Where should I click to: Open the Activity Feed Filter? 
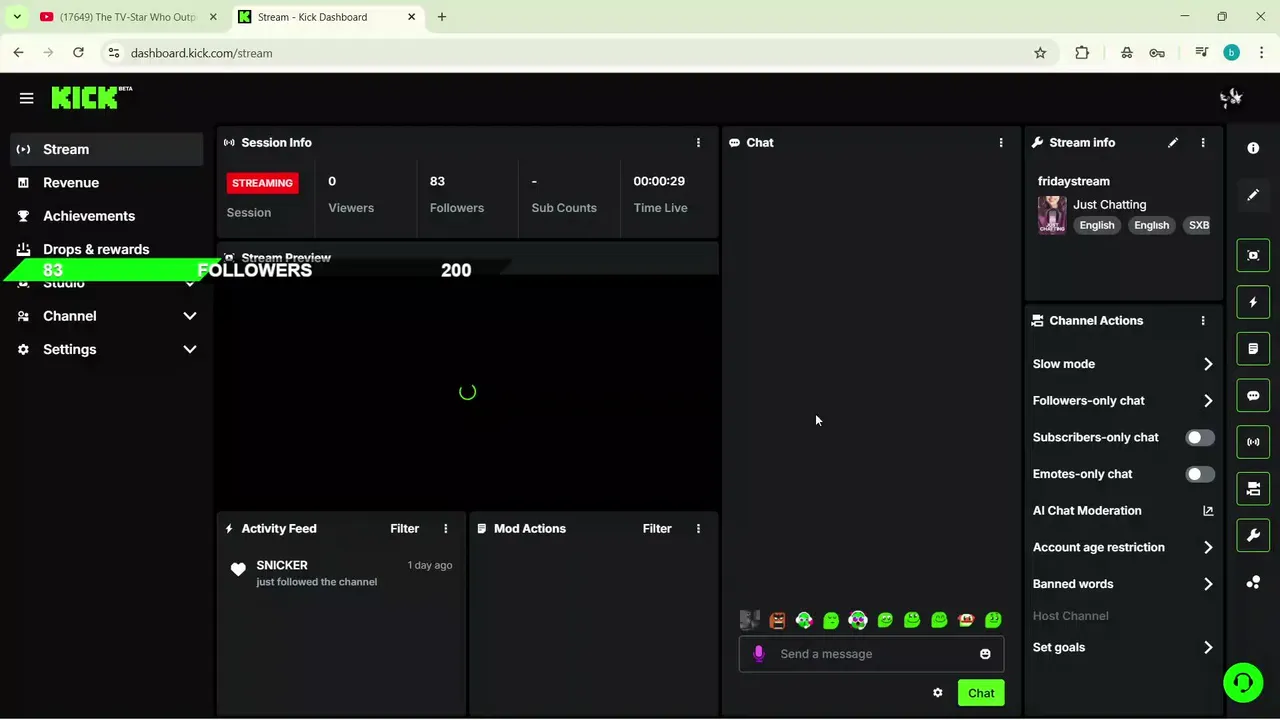coord(404,529)
